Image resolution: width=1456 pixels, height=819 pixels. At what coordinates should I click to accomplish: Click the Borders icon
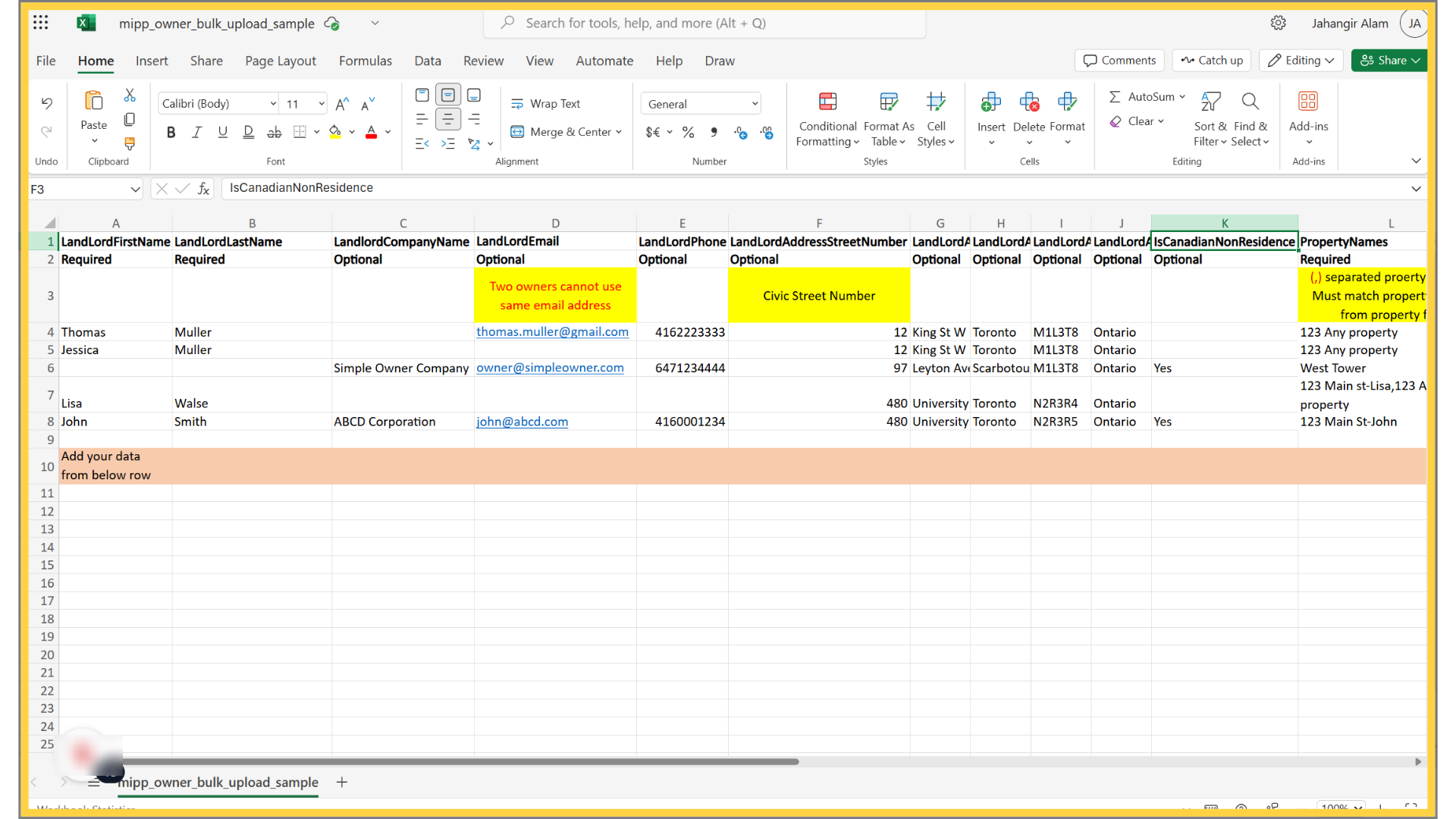click(x=300, y=132)
